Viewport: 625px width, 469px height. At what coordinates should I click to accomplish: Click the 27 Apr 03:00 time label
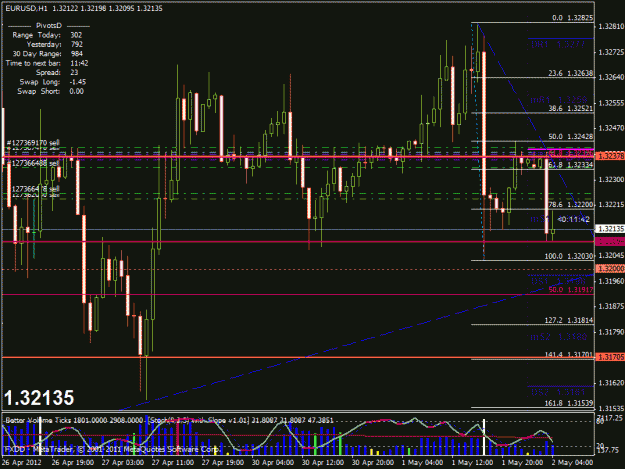tap(123, 463)
